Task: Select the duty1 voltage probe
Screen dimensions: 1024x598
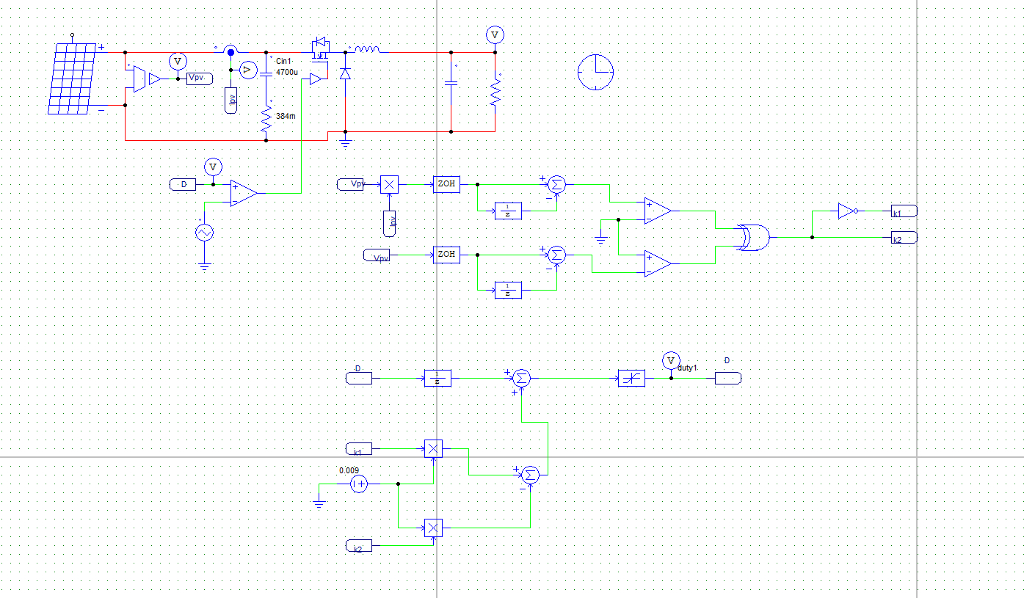Action: pos(671,360)
